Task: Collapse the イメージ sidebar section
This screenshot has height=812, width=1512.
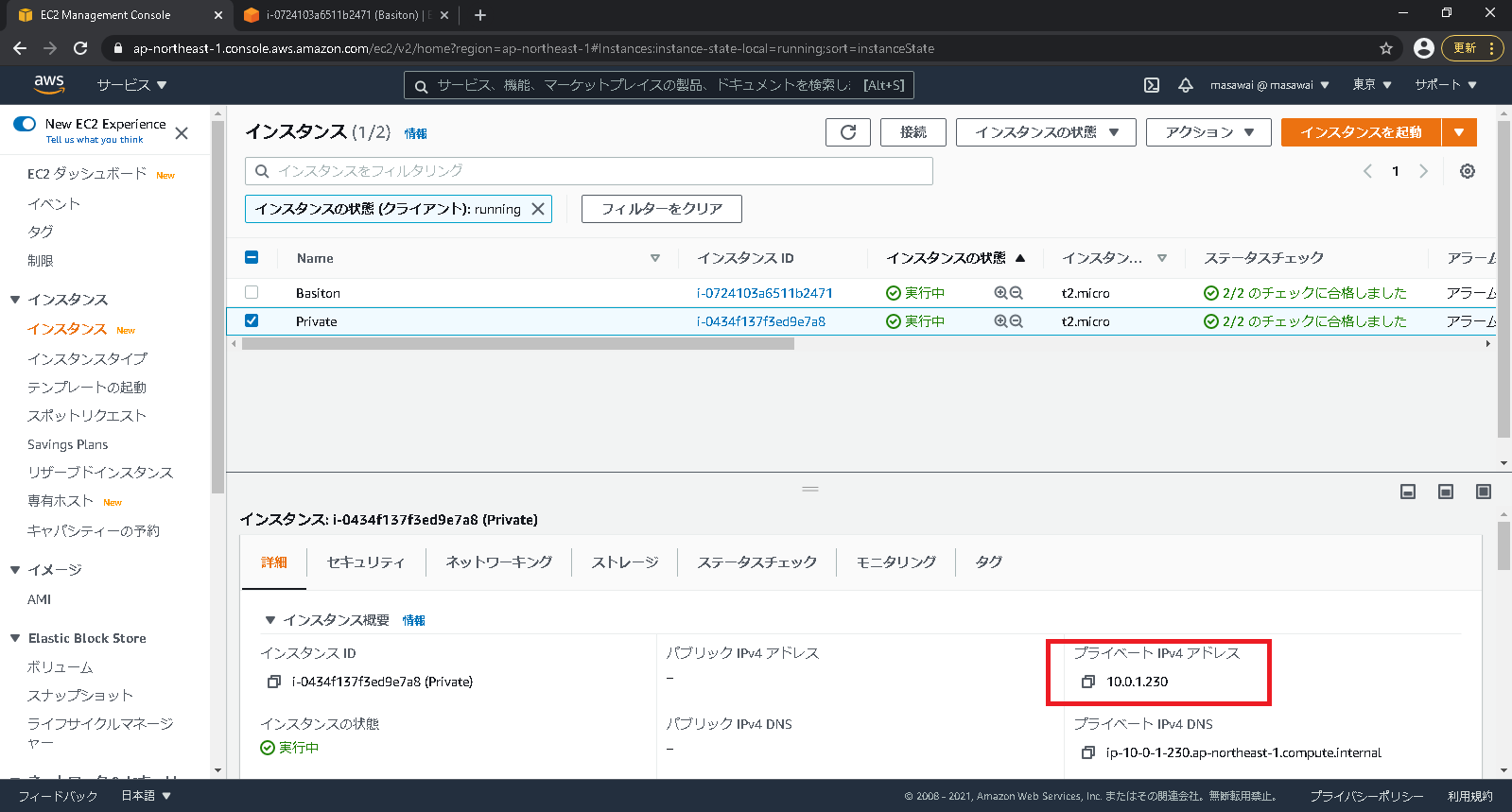Action: (x=15, y=570)
